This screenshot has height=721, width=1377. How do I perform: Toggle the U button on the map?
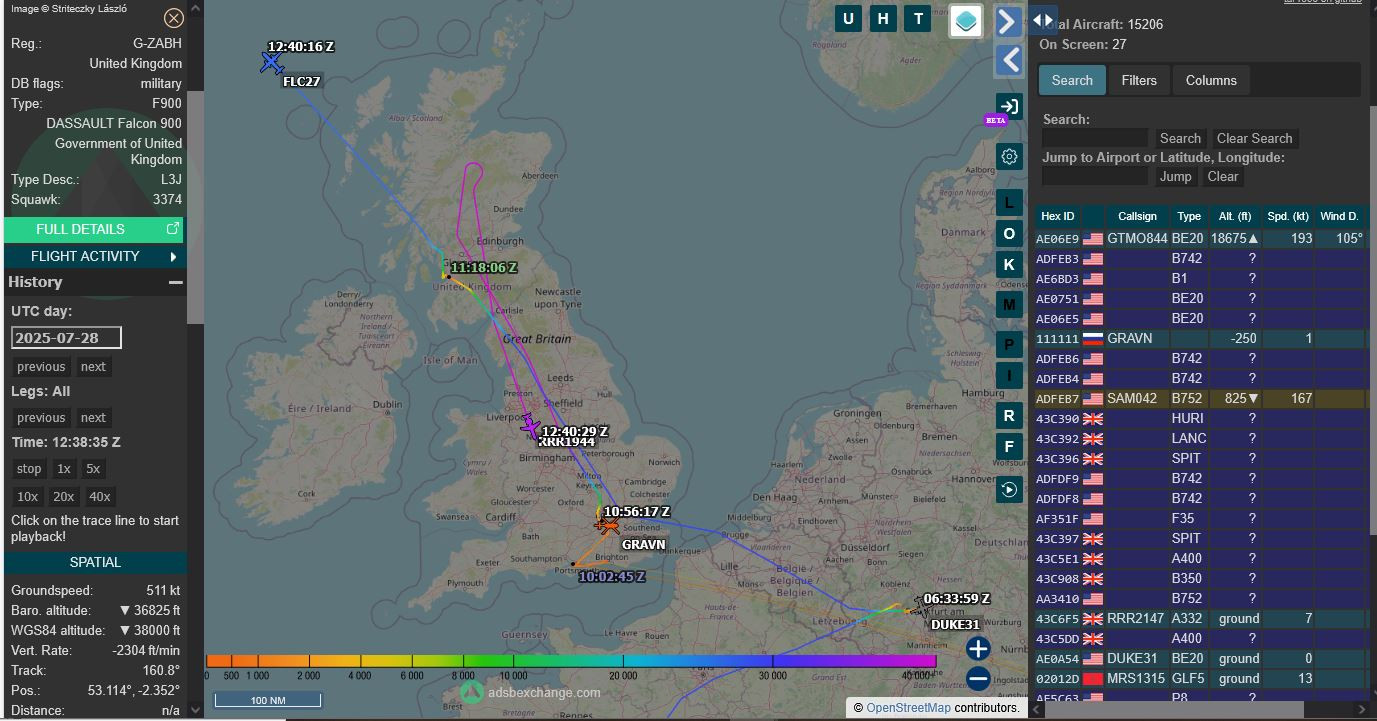[848, 18]
